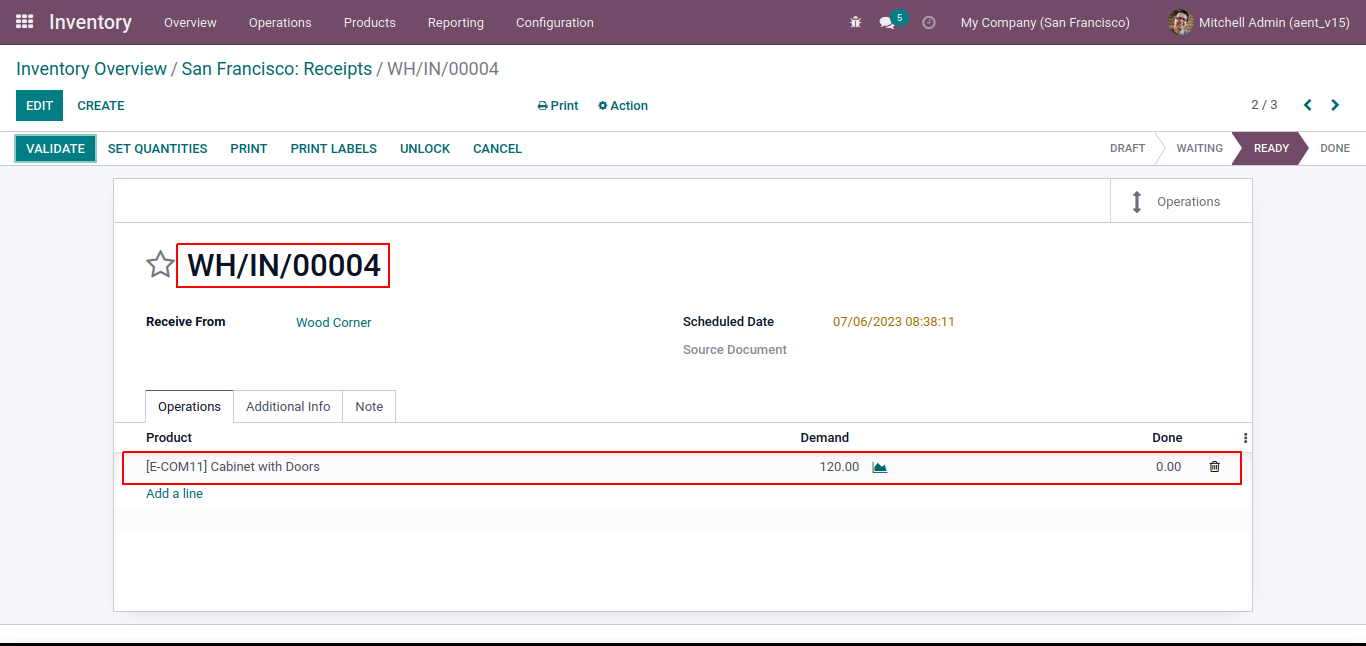Select [E-COM11] Cabinet with Doors product cell
The width and height of the screenshot is (1366, 646).
click(233, 467)
